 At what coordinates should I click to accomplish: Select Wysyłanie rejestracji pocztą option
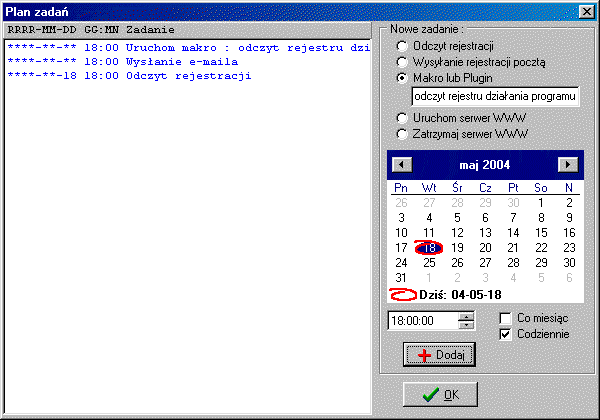click(x=403, y=62)
